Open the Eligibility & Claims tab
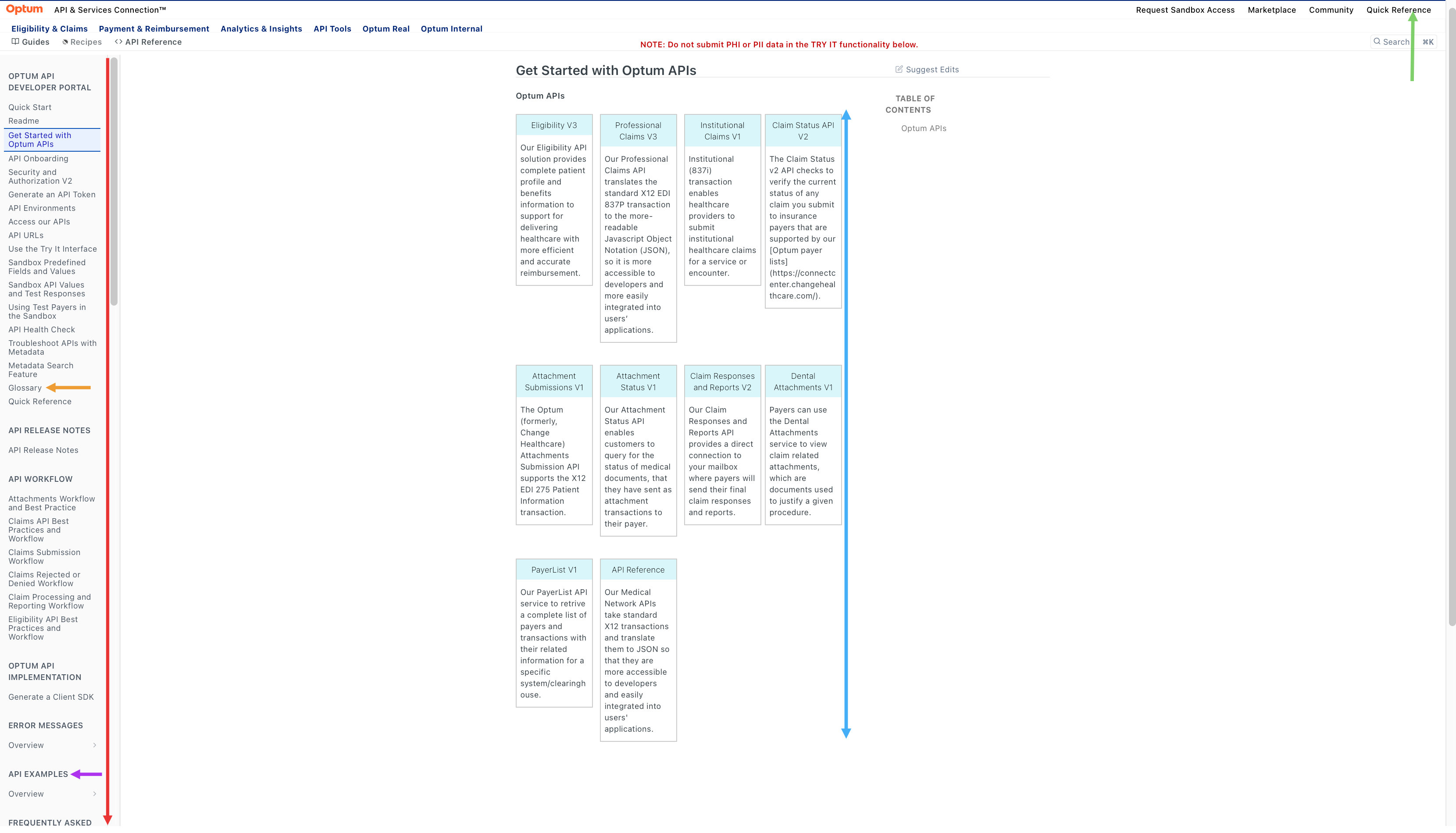Image resolution: width=1456 pixels, height=833 pixels. pos(50,28)
